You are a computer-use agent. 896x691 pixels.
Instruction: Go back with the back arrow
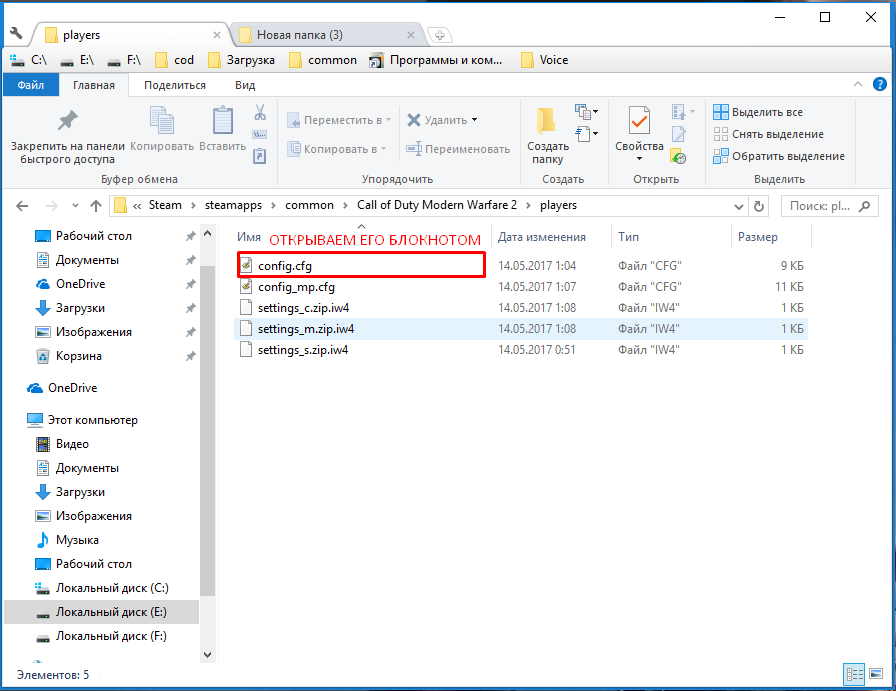click(x=22, y=206)
